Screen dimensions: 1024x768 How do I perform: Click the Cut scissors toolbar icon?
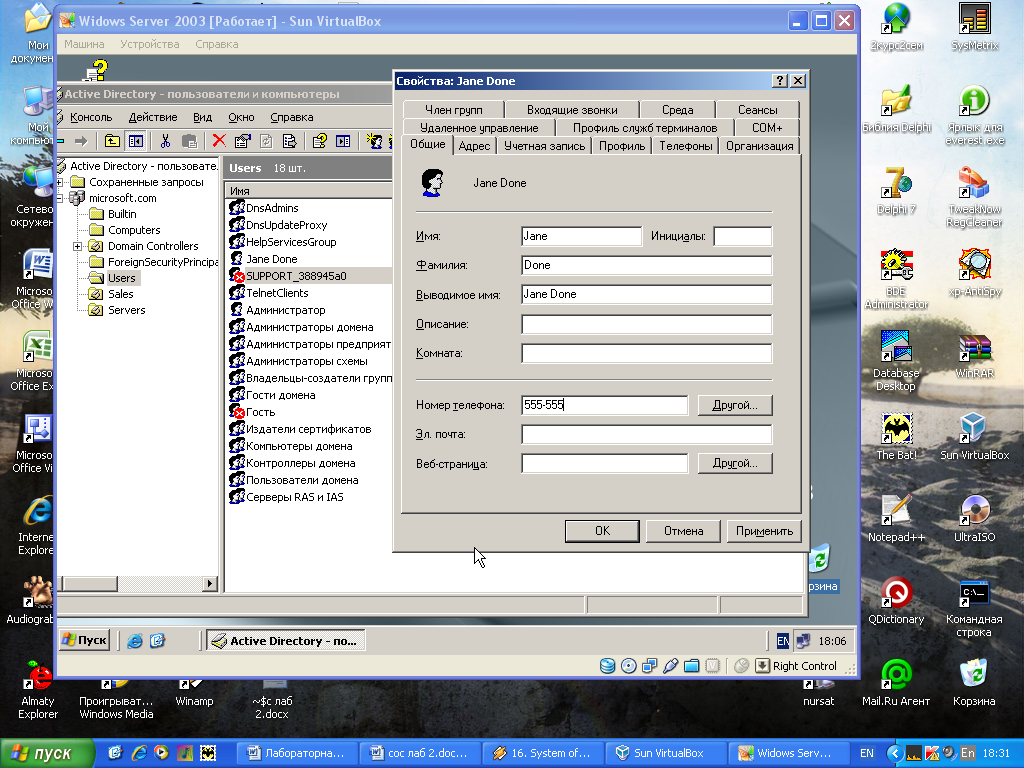pos(165,141)
